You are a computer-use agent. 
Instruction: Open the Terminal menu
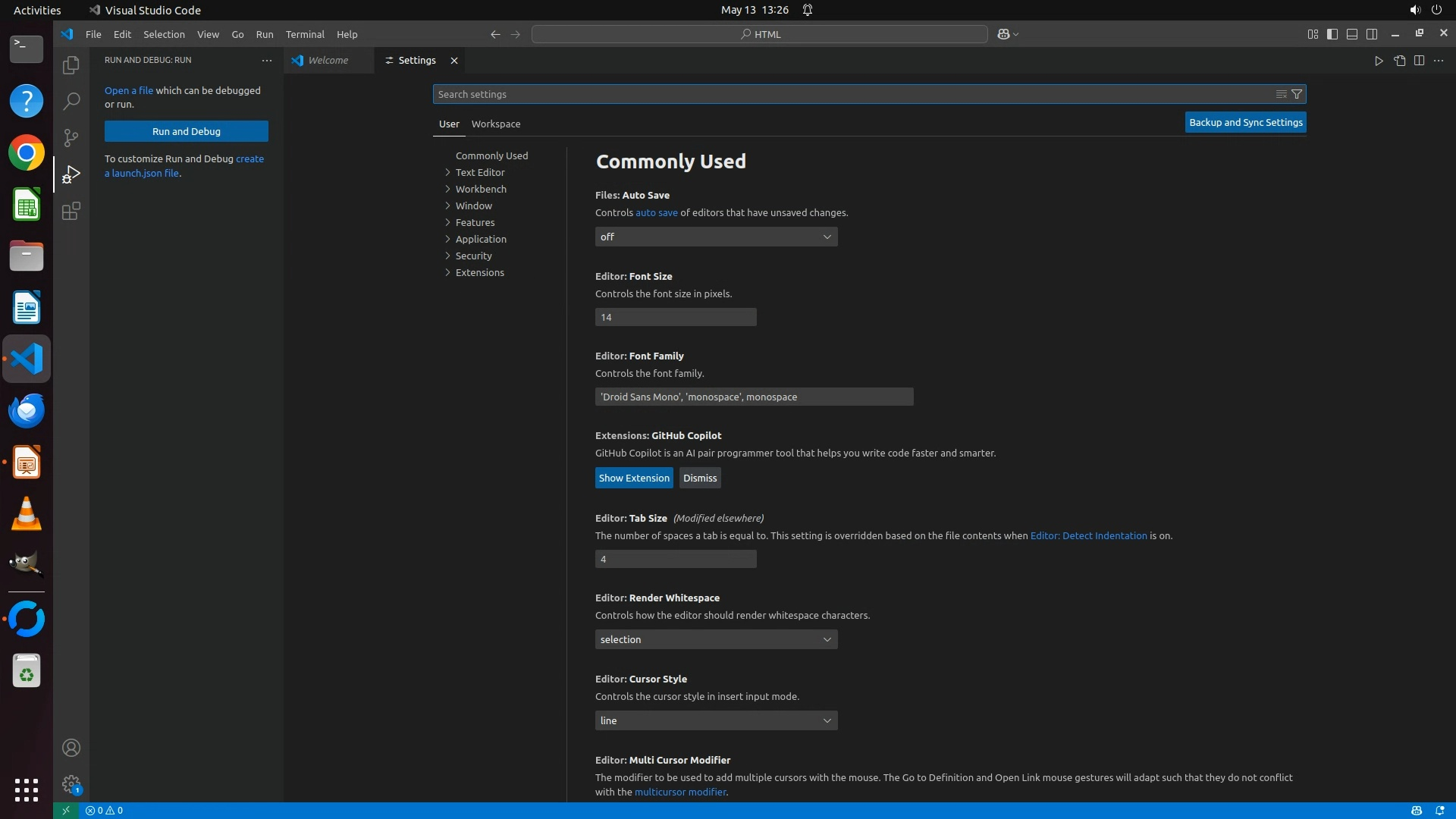(x=305, y=34)
